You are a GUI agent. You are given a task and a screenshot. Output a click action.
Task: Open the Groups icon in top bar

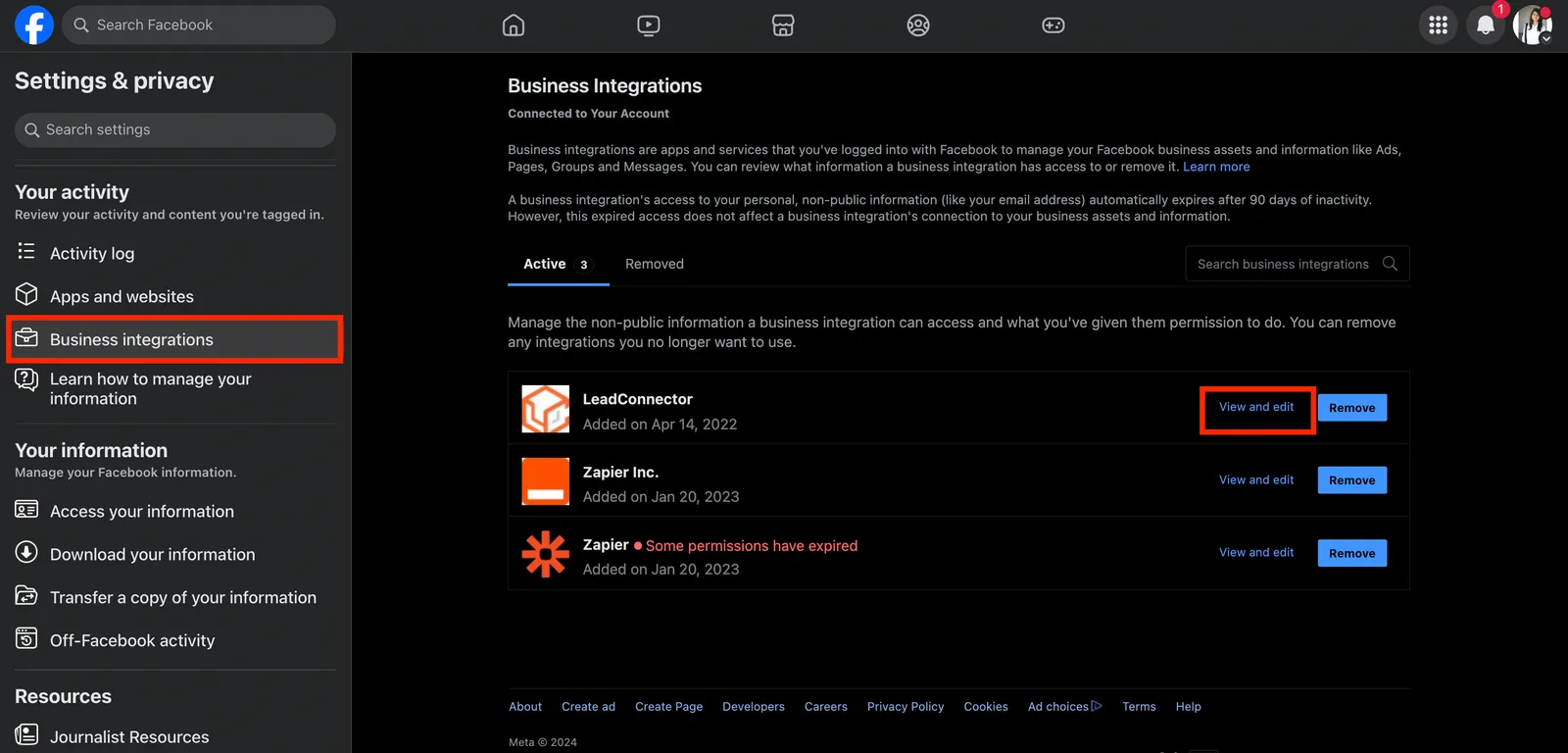tap(918, 25)
